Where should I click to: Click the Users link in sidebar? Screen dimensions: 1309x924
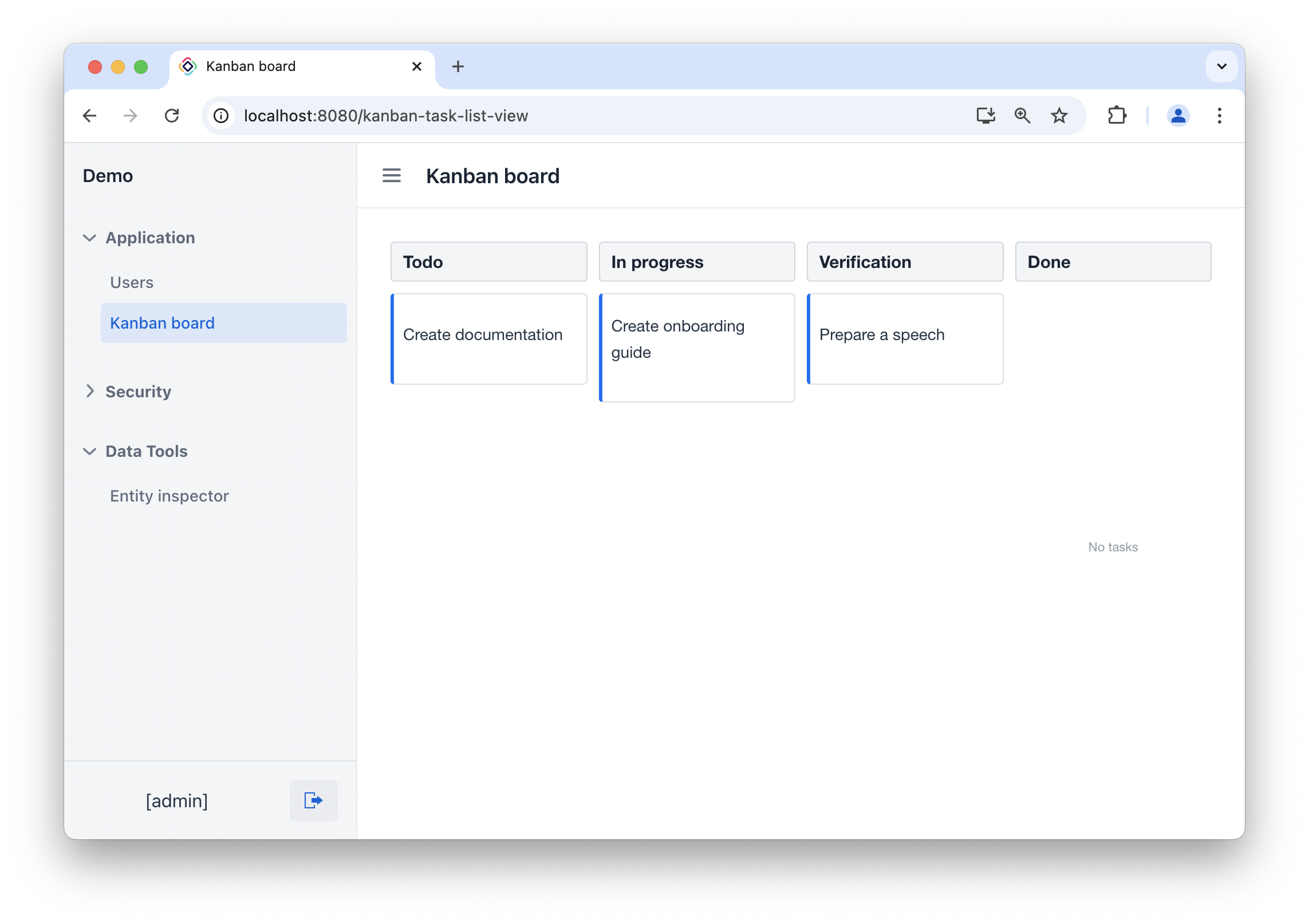tap(131, 283)
